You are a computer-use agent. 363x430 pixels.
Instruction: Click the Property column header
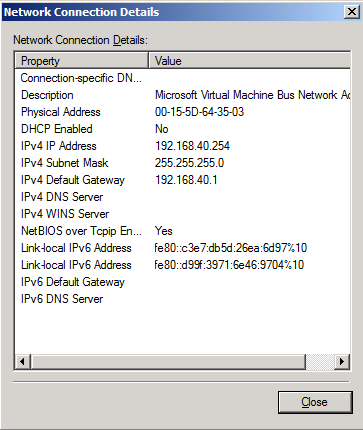[82, 61]
